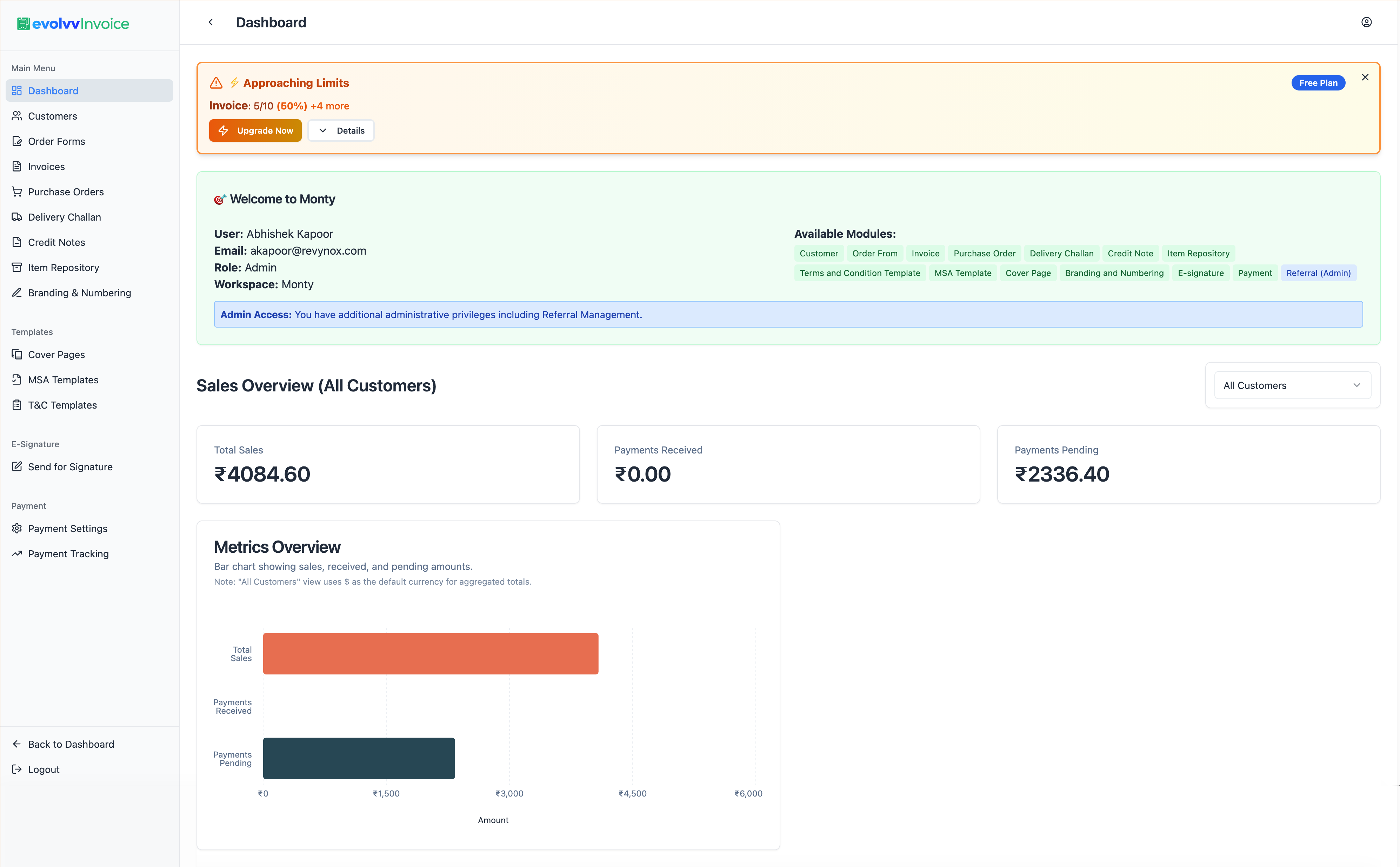Open Send for Signature icon

[x=17, y=467]
